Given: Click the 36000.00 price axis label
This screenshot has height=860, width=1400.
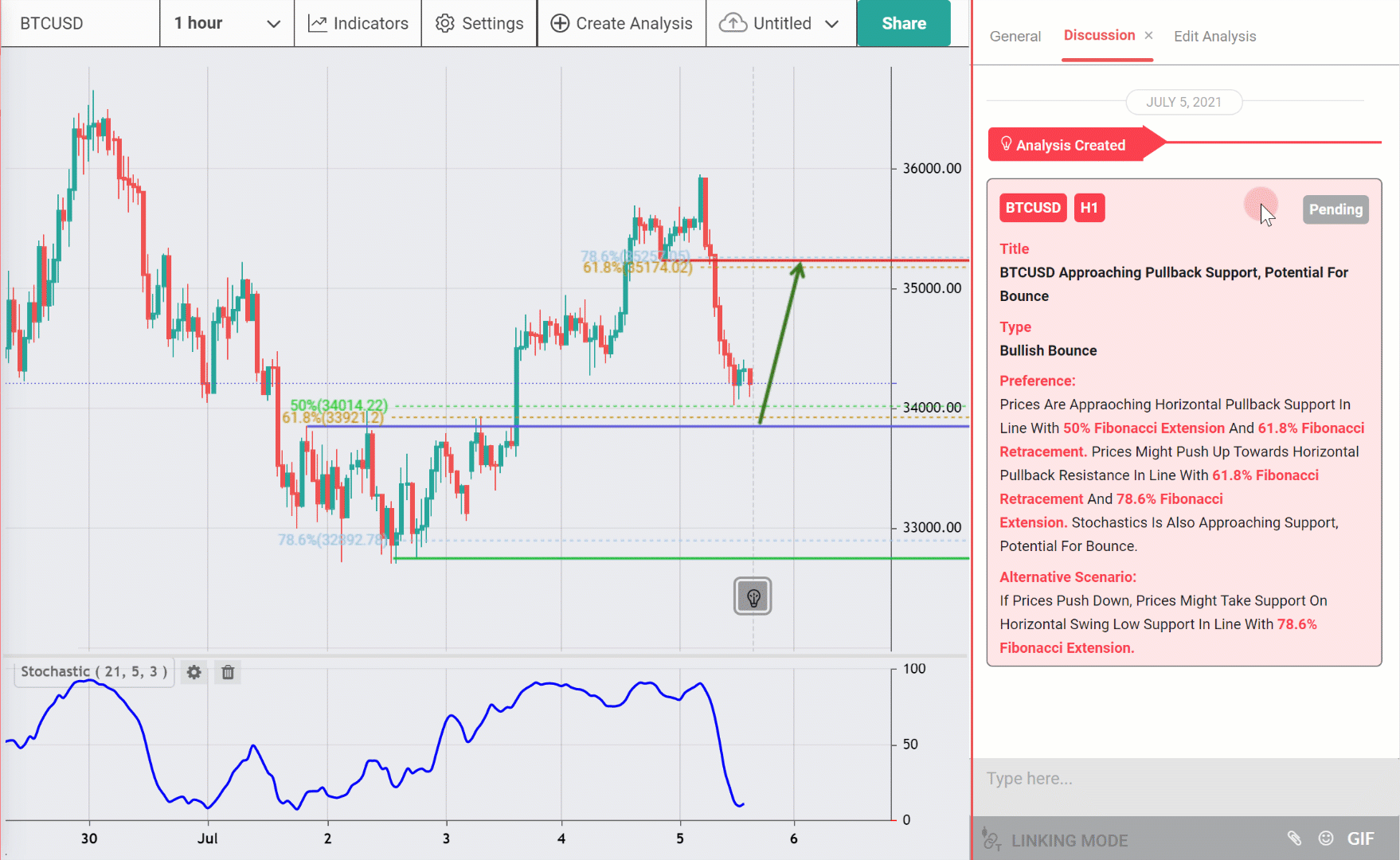Looking at the screenshot, I should [x=932, y=168].
